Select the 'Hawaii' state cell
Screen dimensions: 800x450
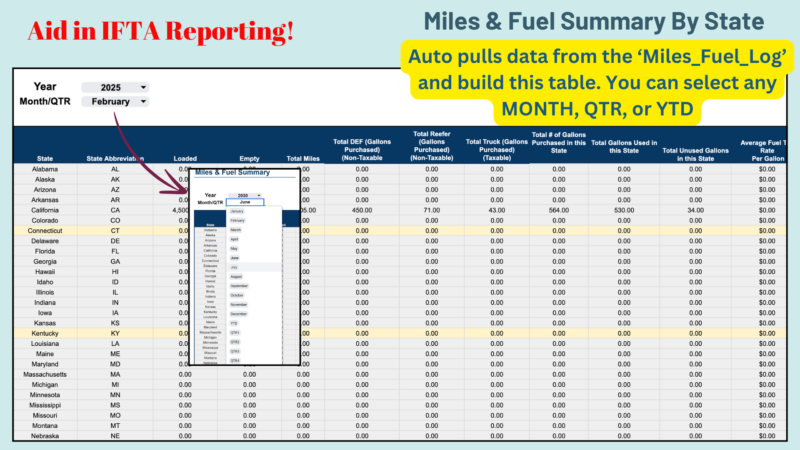pyautogui.click(x=45, y=271)
